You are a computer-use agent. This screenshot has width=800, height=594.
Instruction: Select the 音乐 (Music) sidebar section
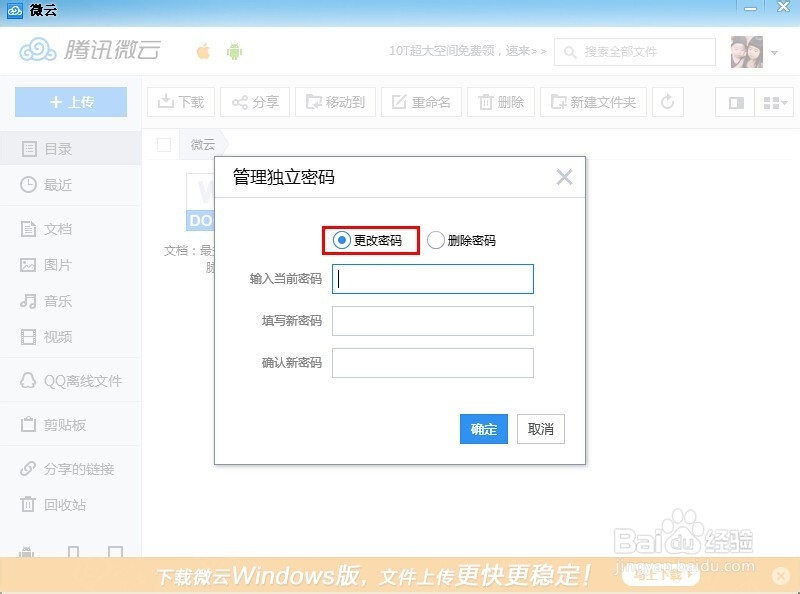coord(57,300)
